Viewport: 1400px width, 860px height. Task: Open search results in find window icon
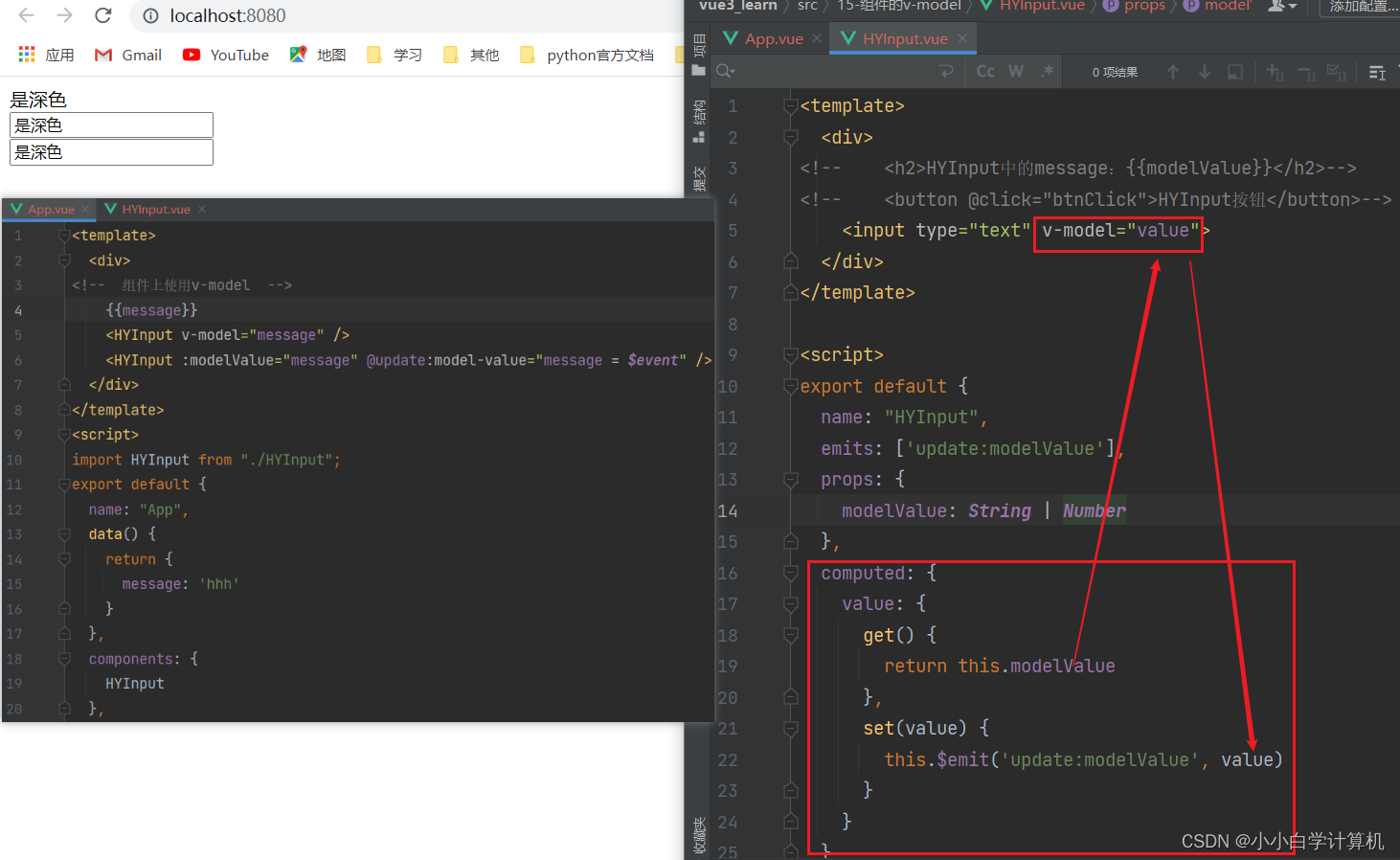click(x=1235, y=72)
